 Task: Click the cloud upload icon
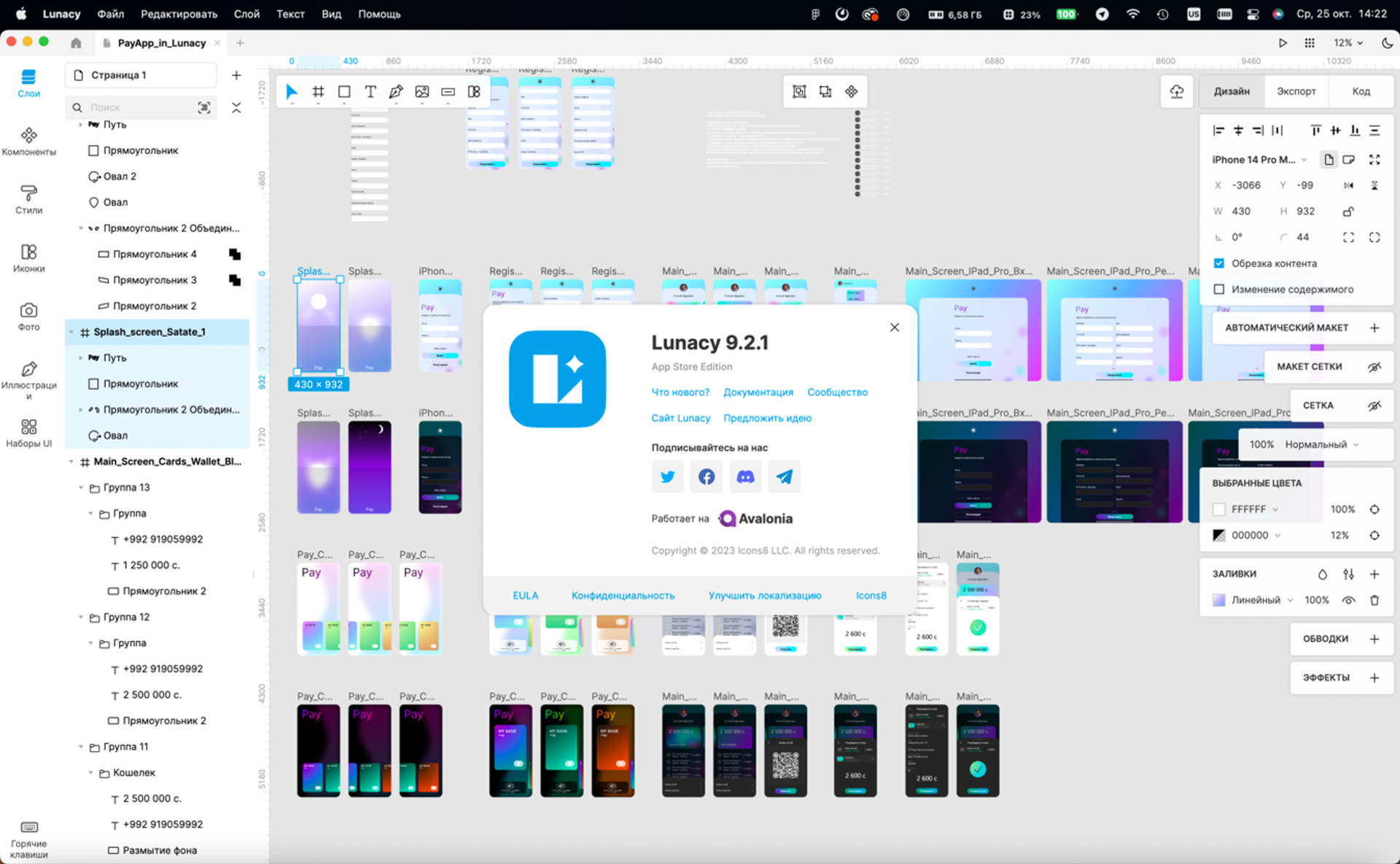point(1177,91)
